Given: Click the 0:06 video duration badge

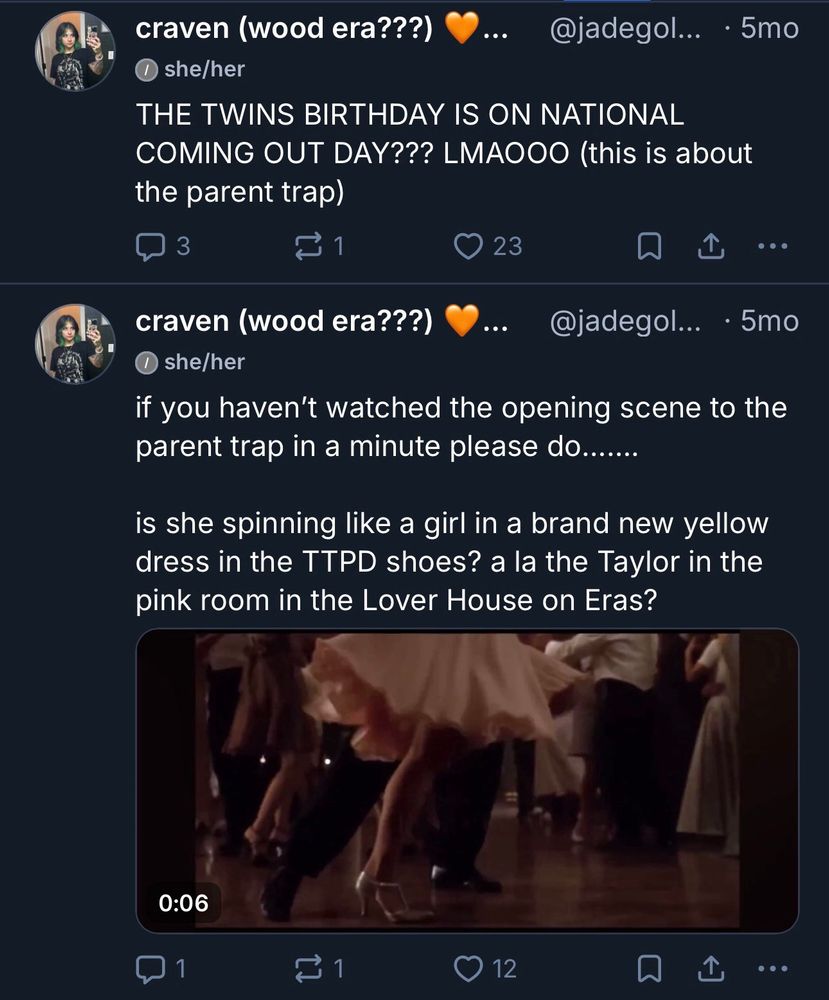Looking at the screenshot, I should (x=184, y=902).
